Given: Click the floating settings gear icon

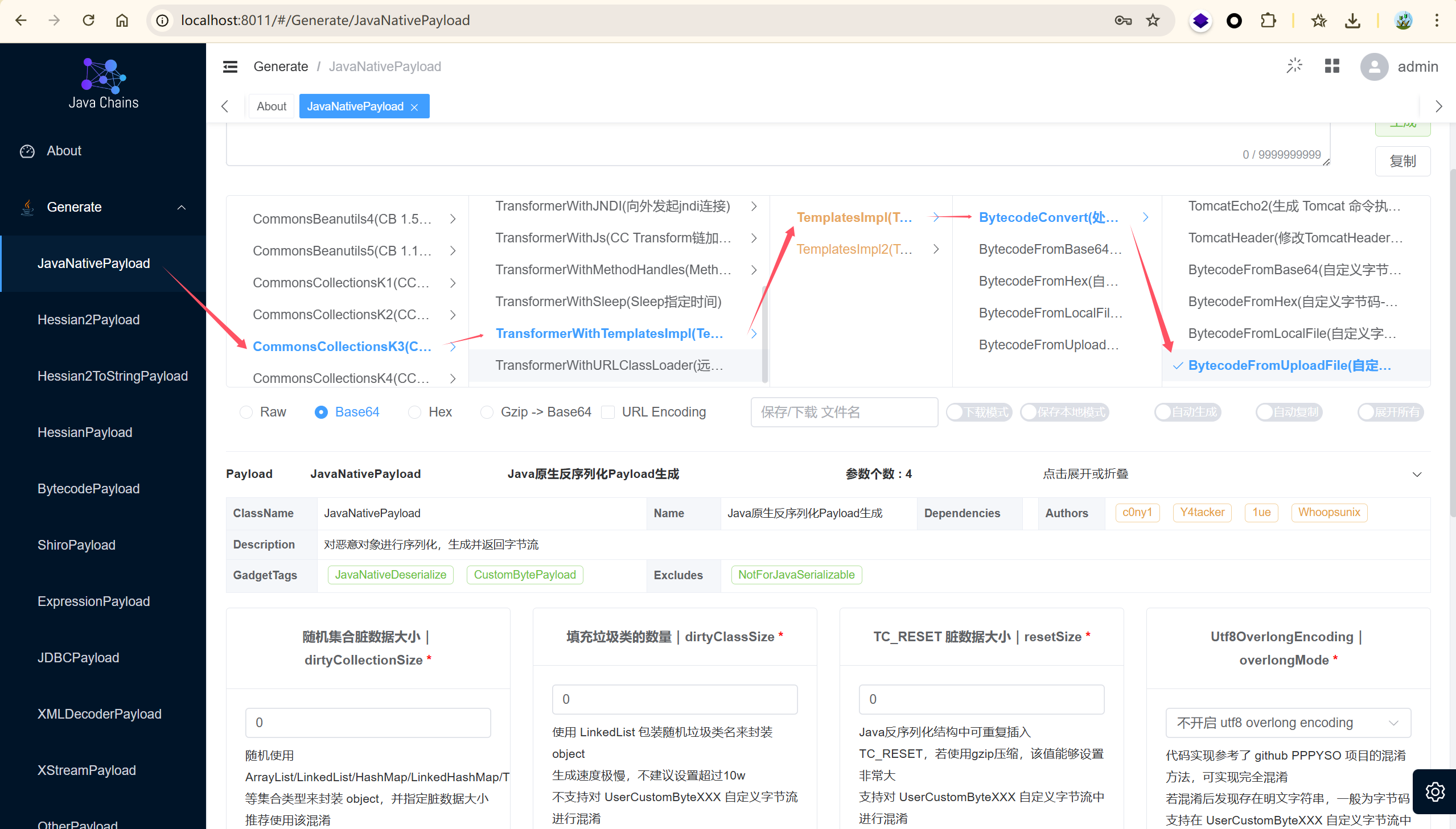Looking at the screenshot, I should 1434,791.
